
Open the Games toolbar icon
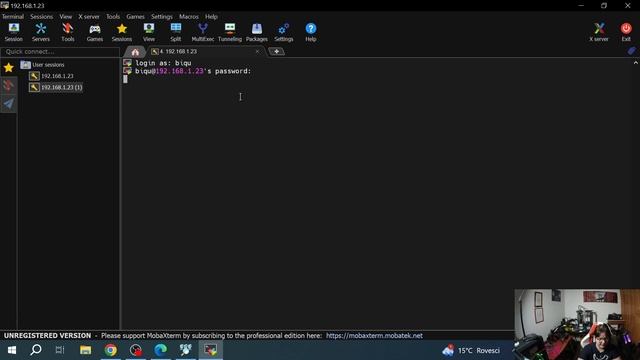pos(95,32)
